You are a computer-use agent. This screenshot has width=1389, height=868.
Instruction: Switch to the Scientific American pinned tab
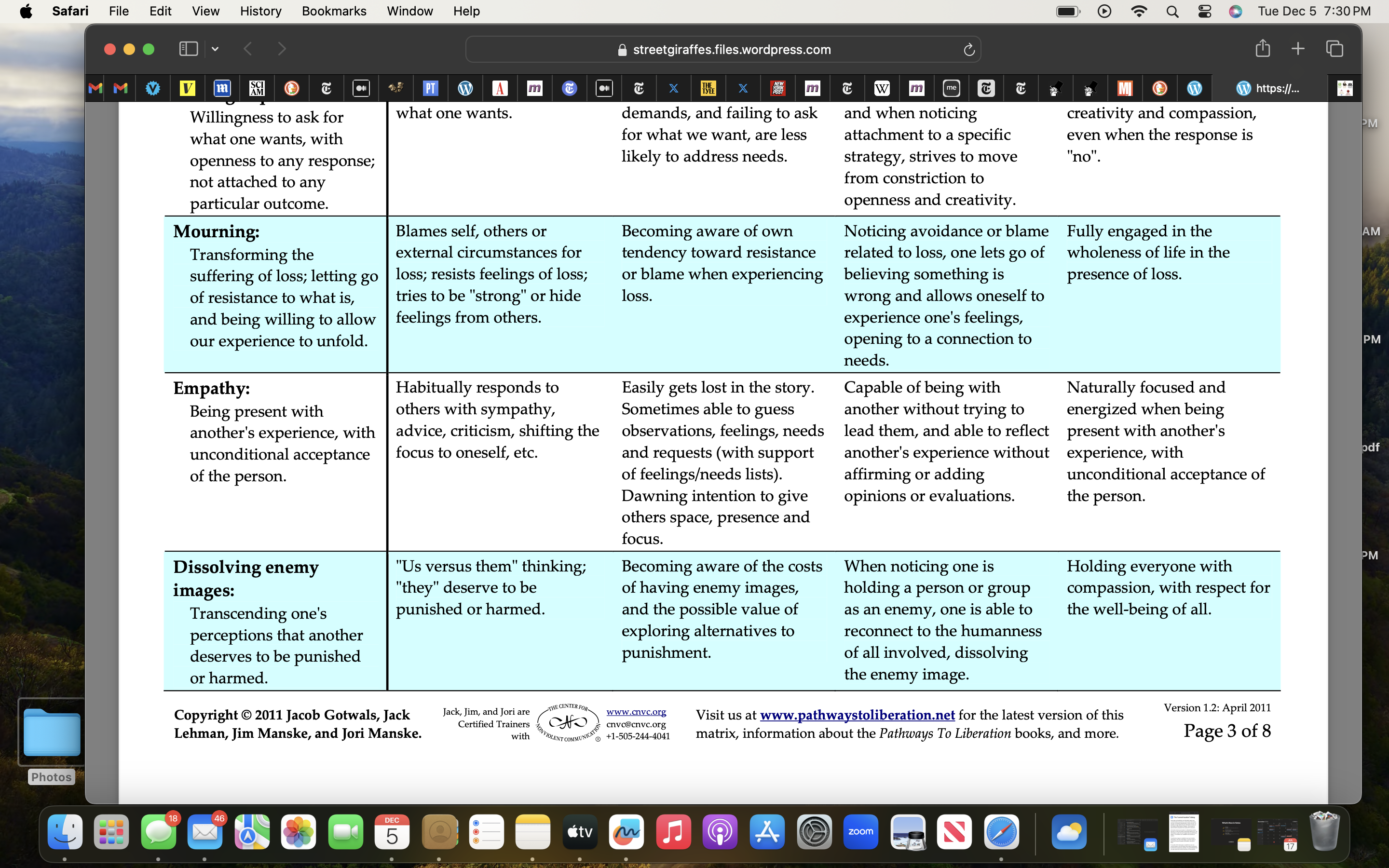[257, 88]
